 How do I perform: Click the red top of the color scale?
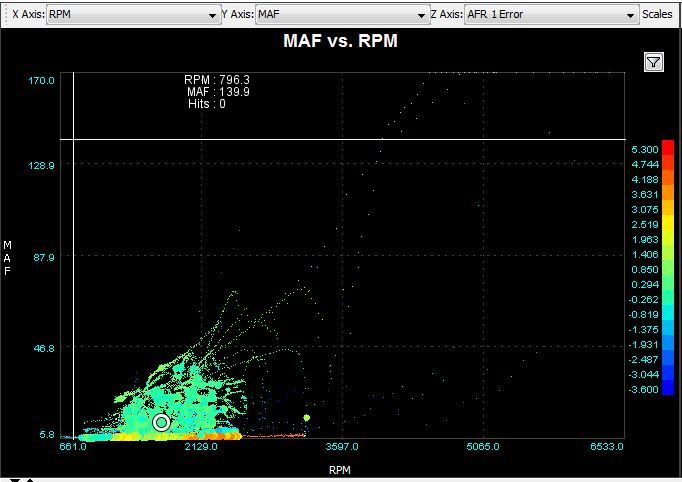click(x=668, y=148)
